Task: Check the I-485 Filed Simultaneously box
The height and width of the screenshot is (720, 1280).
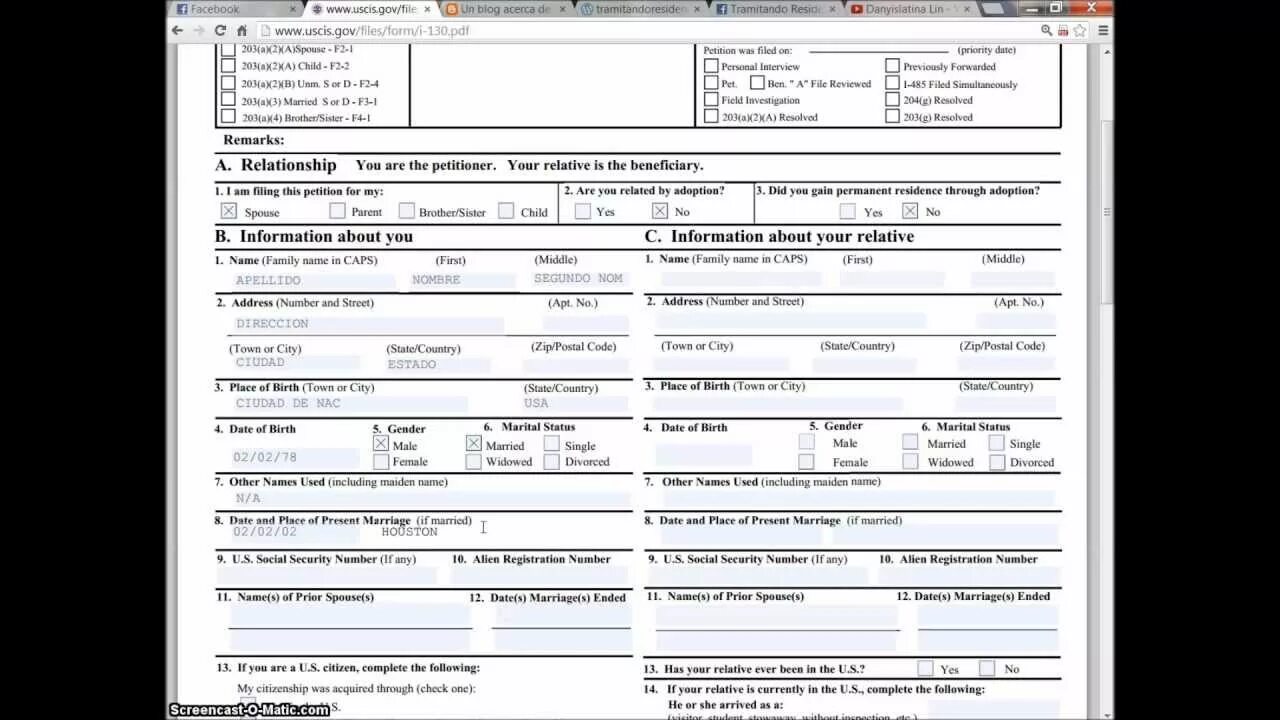Action: pos(892,83)
